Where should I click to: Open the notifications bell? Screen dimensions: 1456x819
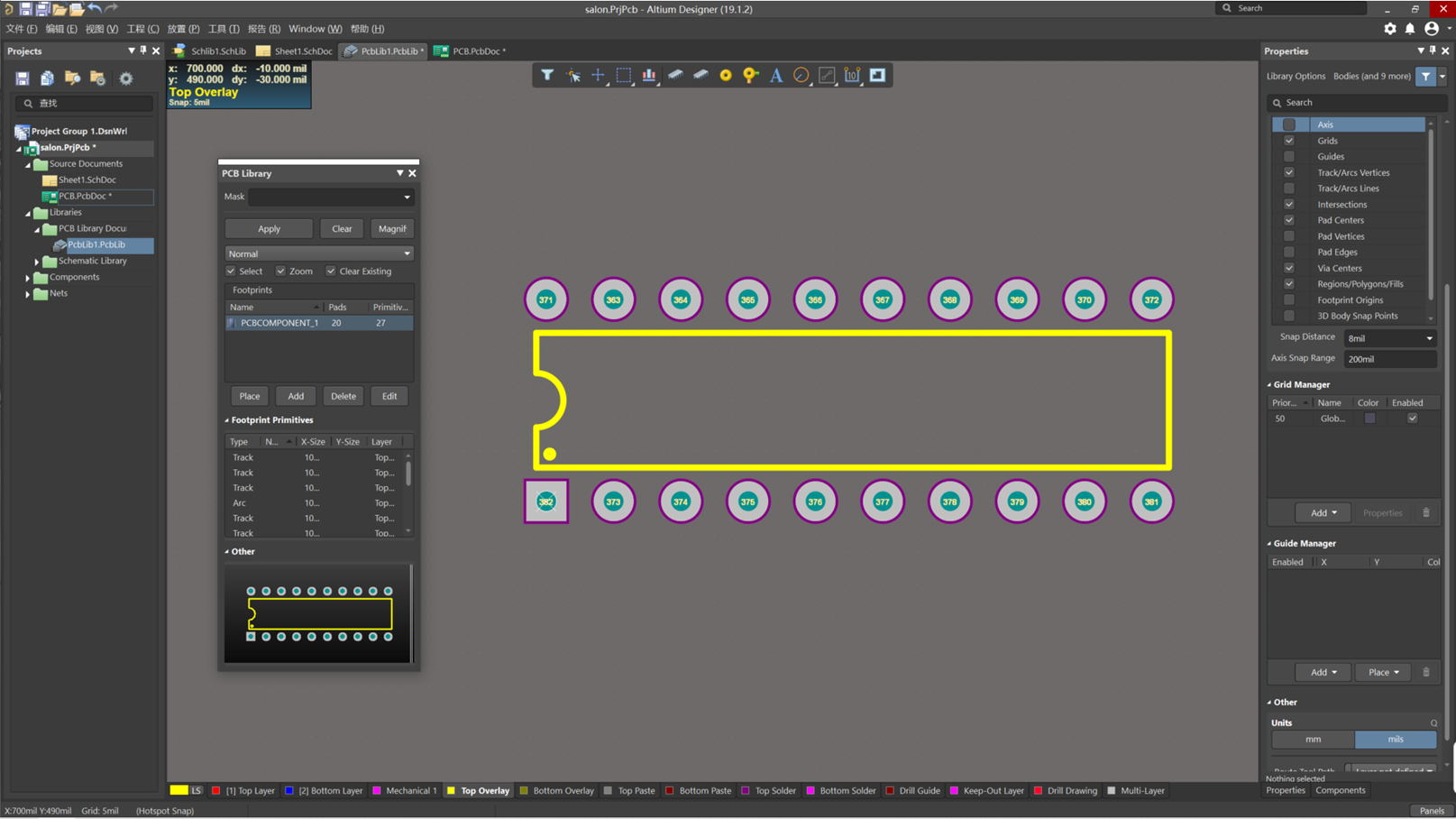(x=1410, y=29)
